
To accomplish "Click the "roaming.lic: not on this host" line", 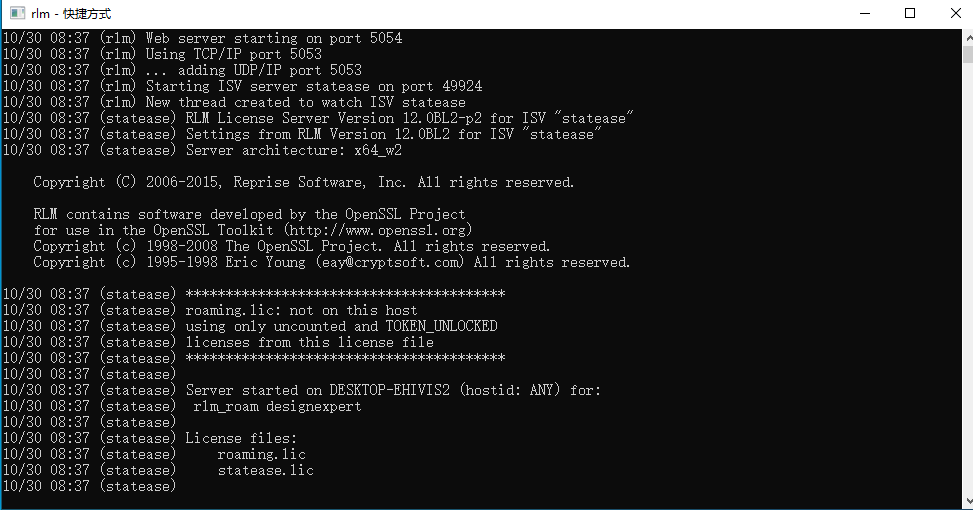I will coord(301,310).
